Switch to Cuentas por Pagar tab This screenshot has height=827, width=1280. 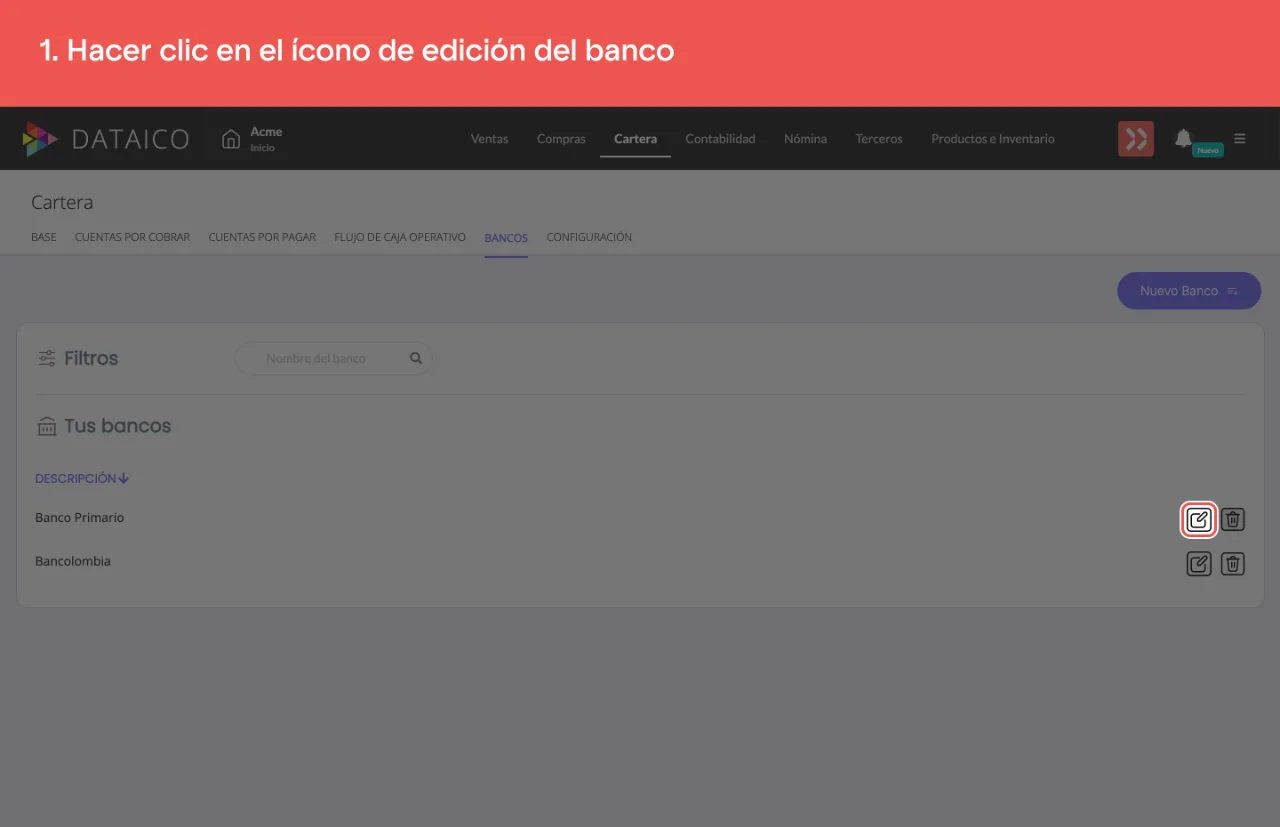(262, 238)
